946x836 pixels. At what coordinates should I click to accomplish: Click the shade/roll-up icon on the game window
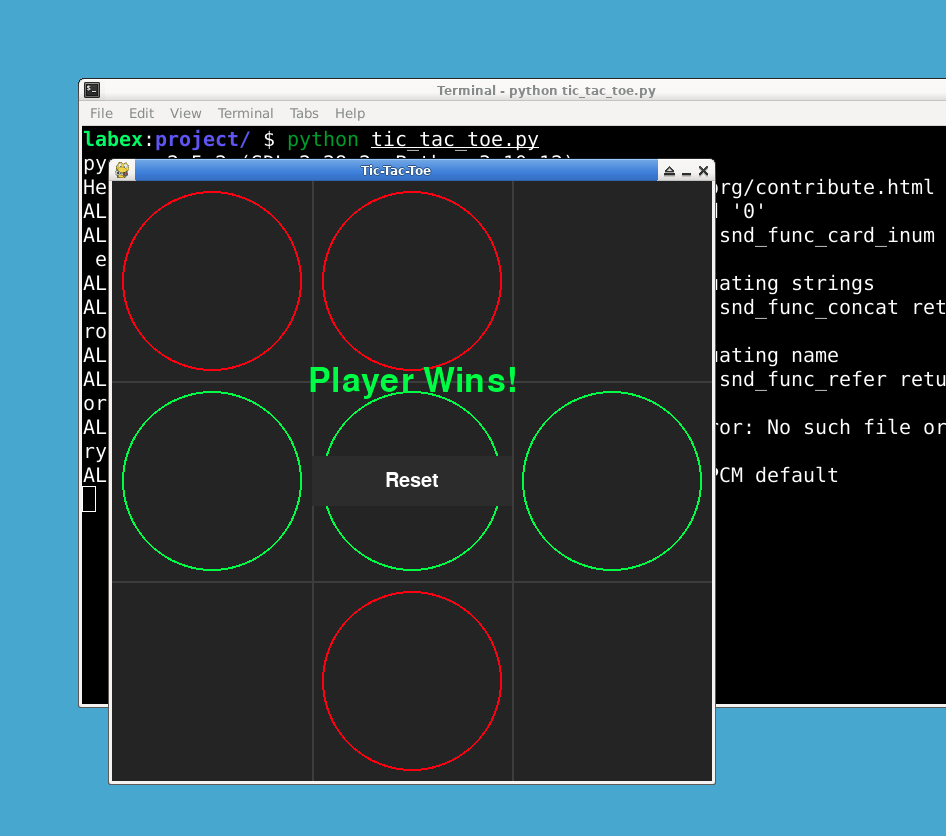tap(669, 170)
